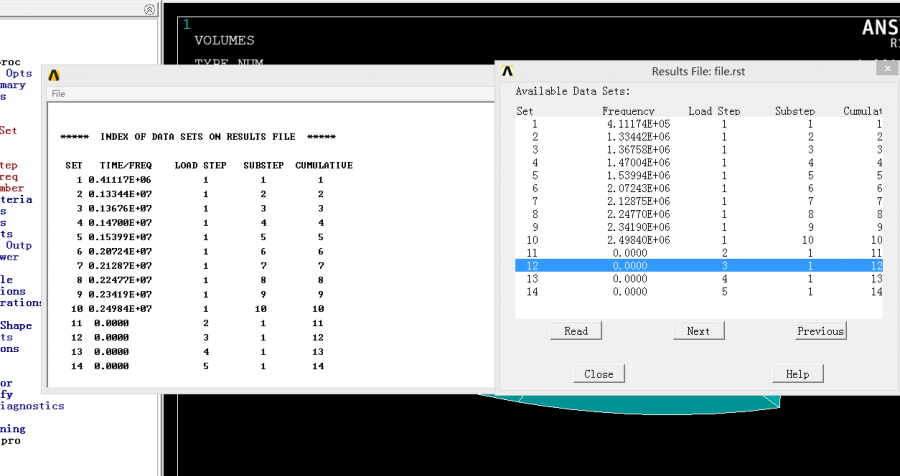900x476 pixels.
Task: Click the Set column header in the Results File dialog
Action: [525, 111]
